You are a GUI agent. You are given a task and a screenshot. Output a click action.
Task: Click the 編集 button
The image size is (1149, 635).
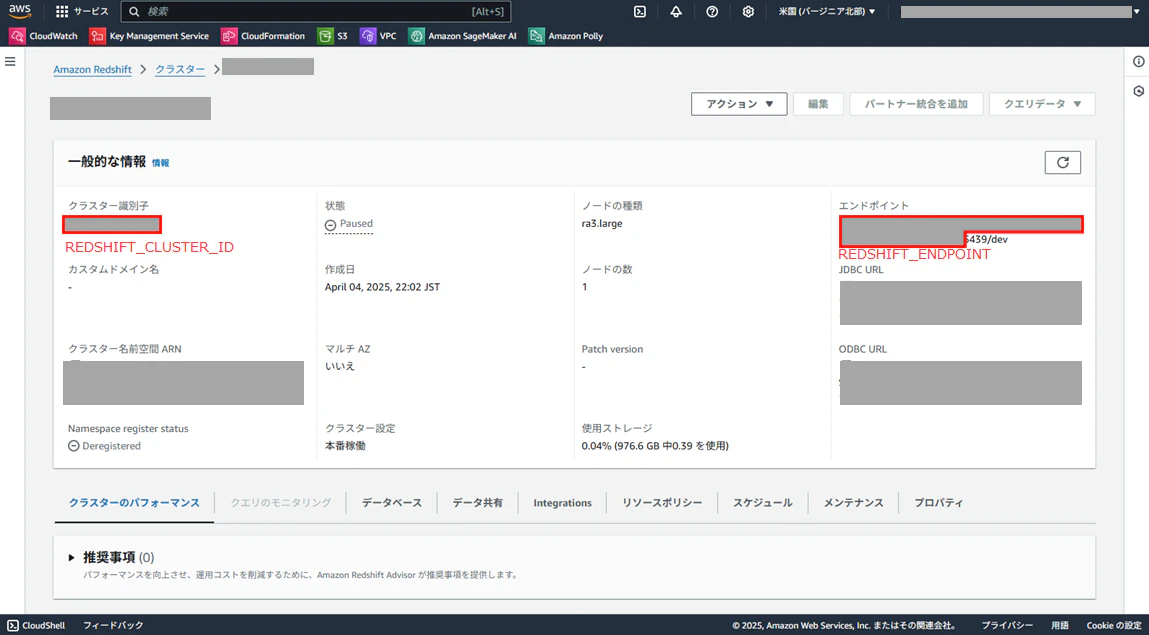point(819,104)
